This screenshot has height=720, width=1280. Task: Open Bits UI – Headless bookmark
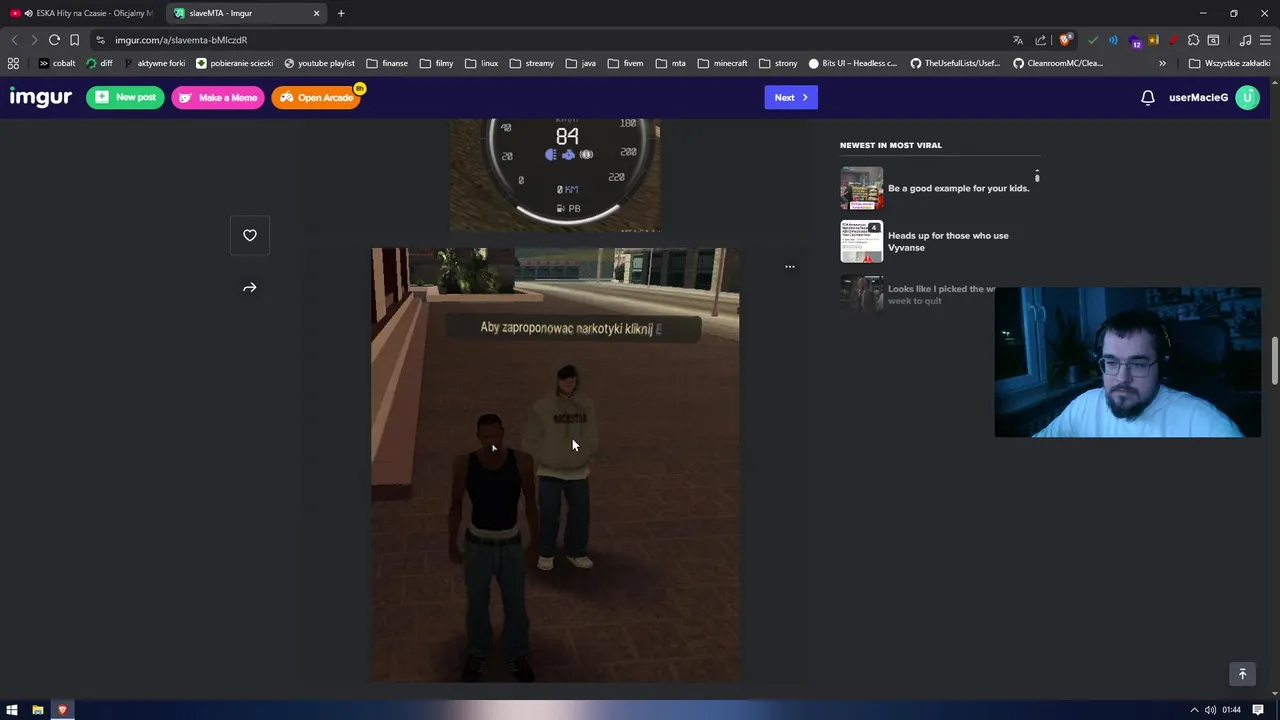click(x=852, y=63)
